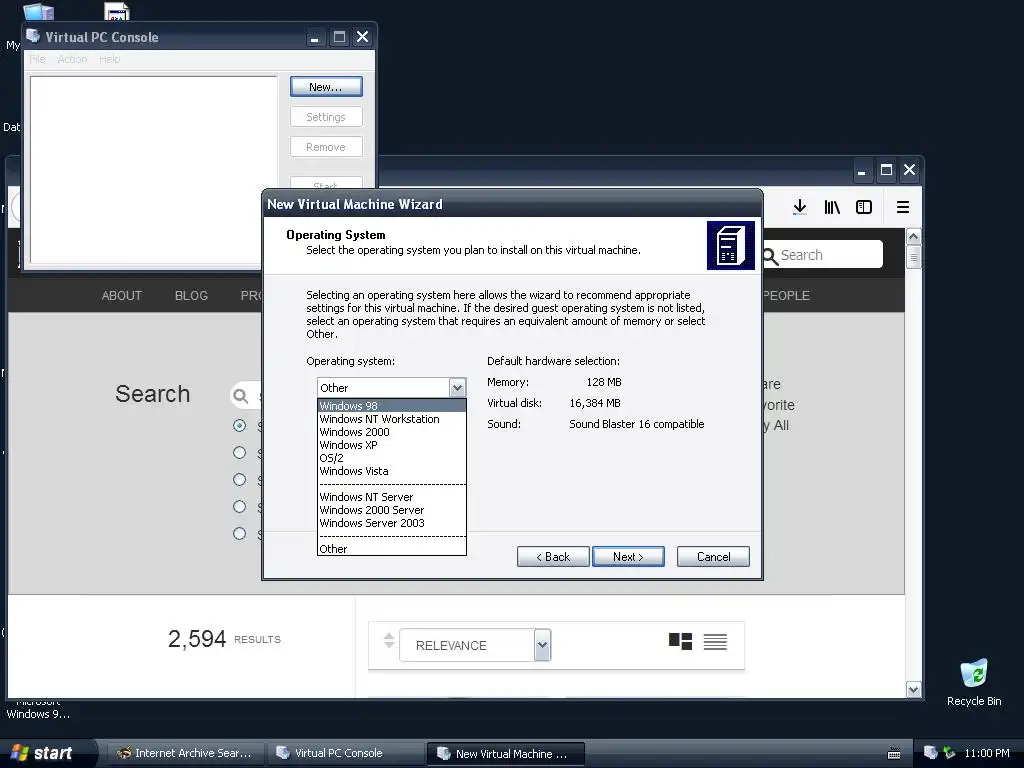Switch to list view icon in results bar
This screenshot has width=1024, height=768.
715,642
